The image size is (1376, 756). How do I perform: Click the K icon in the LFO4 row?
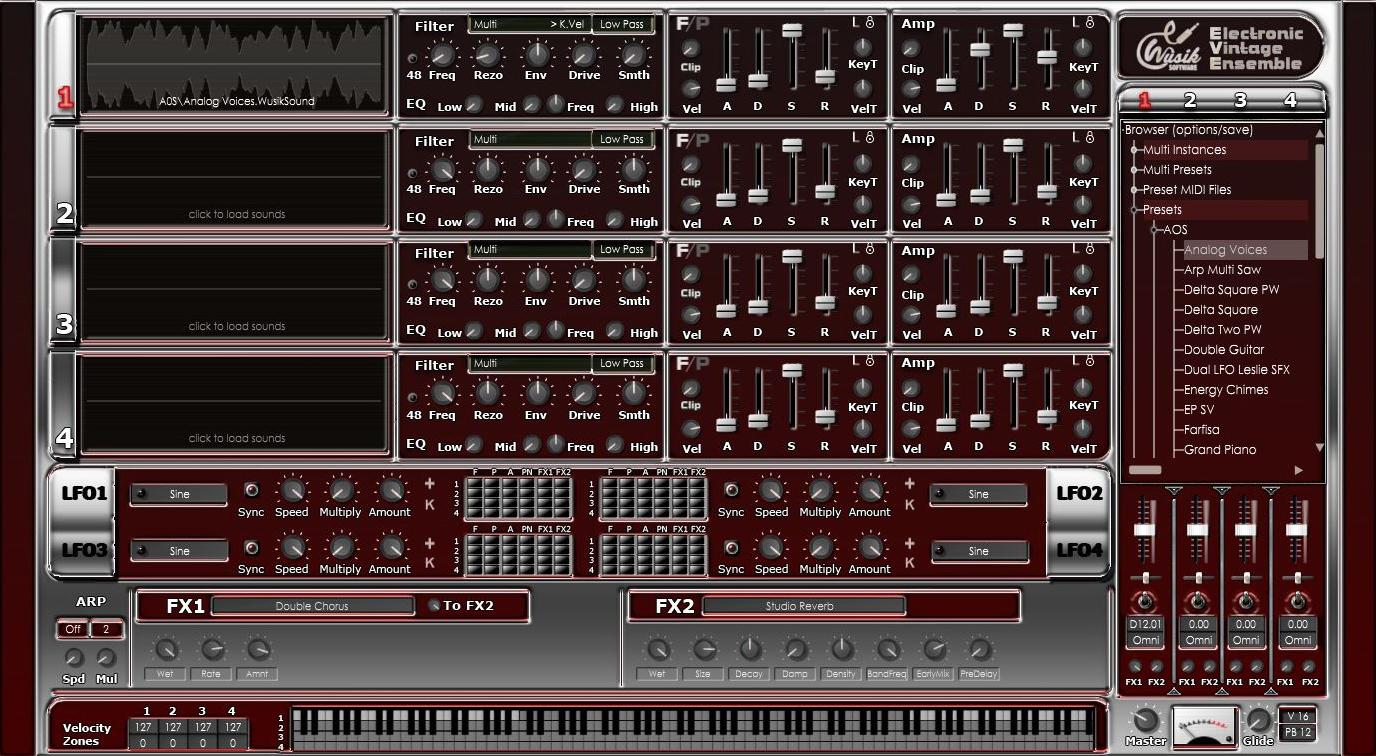[909, 563]
